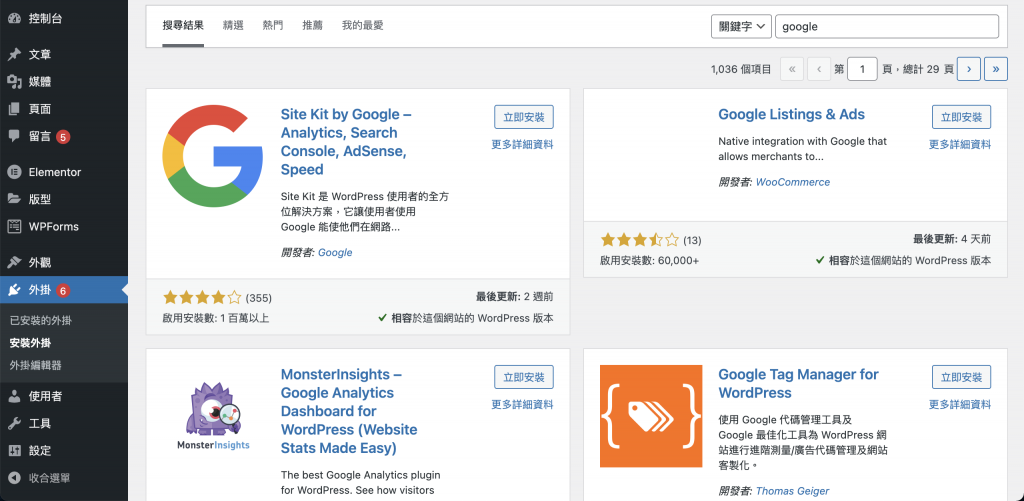
Task: Click the Elementor logo icon in sidebar
Action: pyautogui.click(x=14, y=172)
